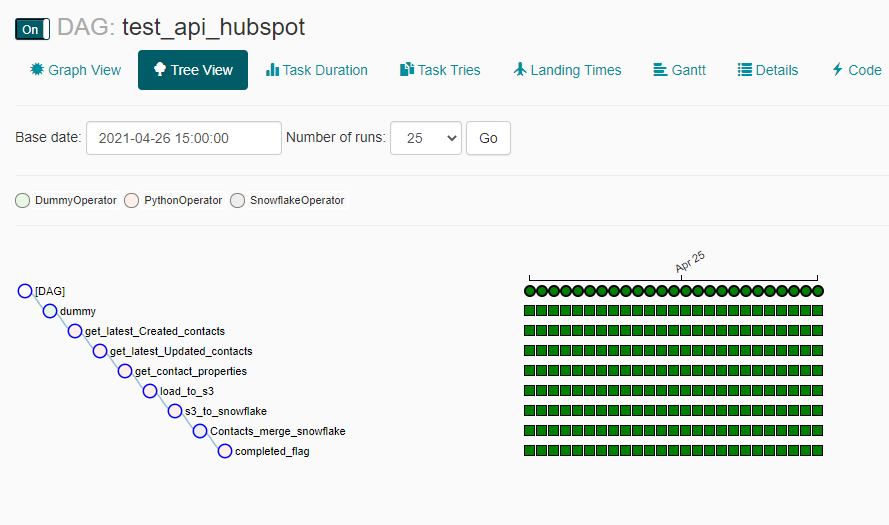
Task: Open first square in get_contact_properties row
Action: click(530, 371)
